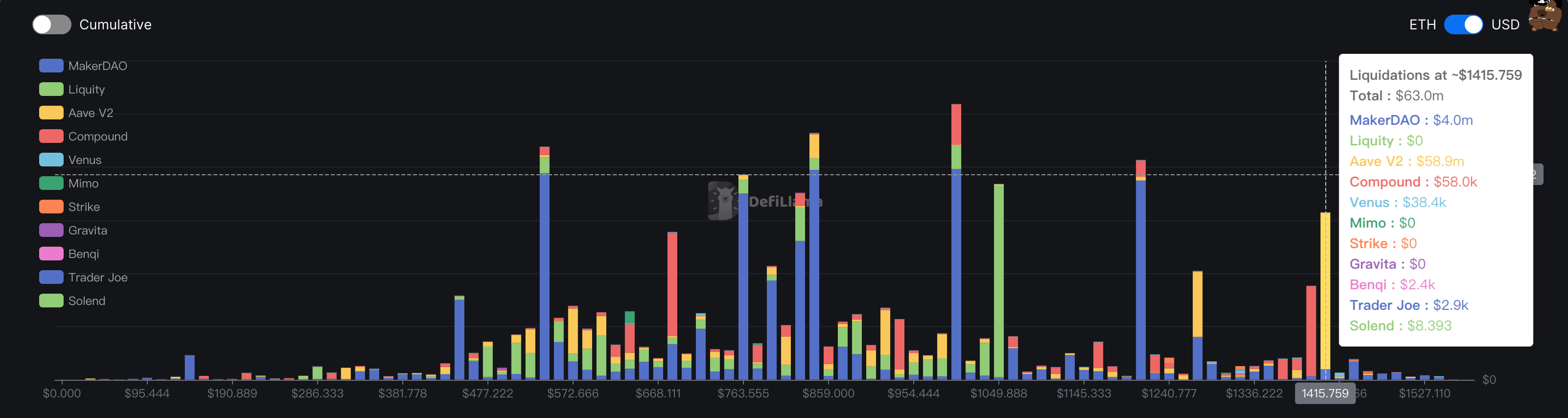Click the ETH label beside the toggle
The height and width of the screenshot is (418, 1568).
(1422, 24)
